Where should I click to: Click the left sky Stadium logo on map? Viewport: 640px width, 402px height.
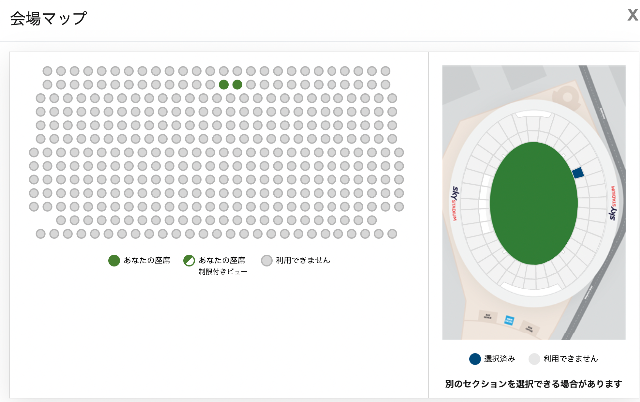[x=455, y=203]
